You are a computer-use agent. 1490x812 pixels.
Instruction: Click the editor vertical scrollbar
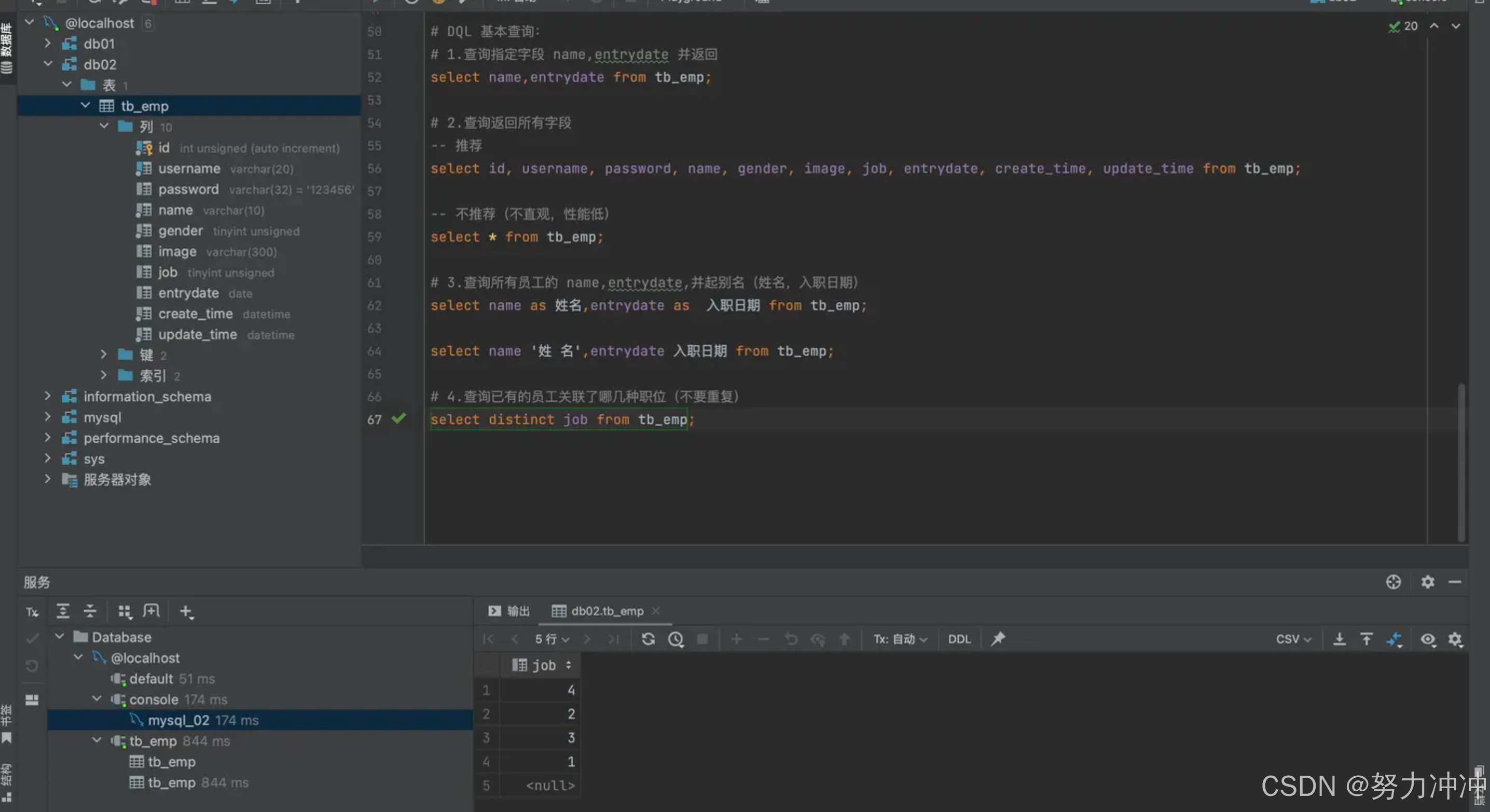(1461, 463)
